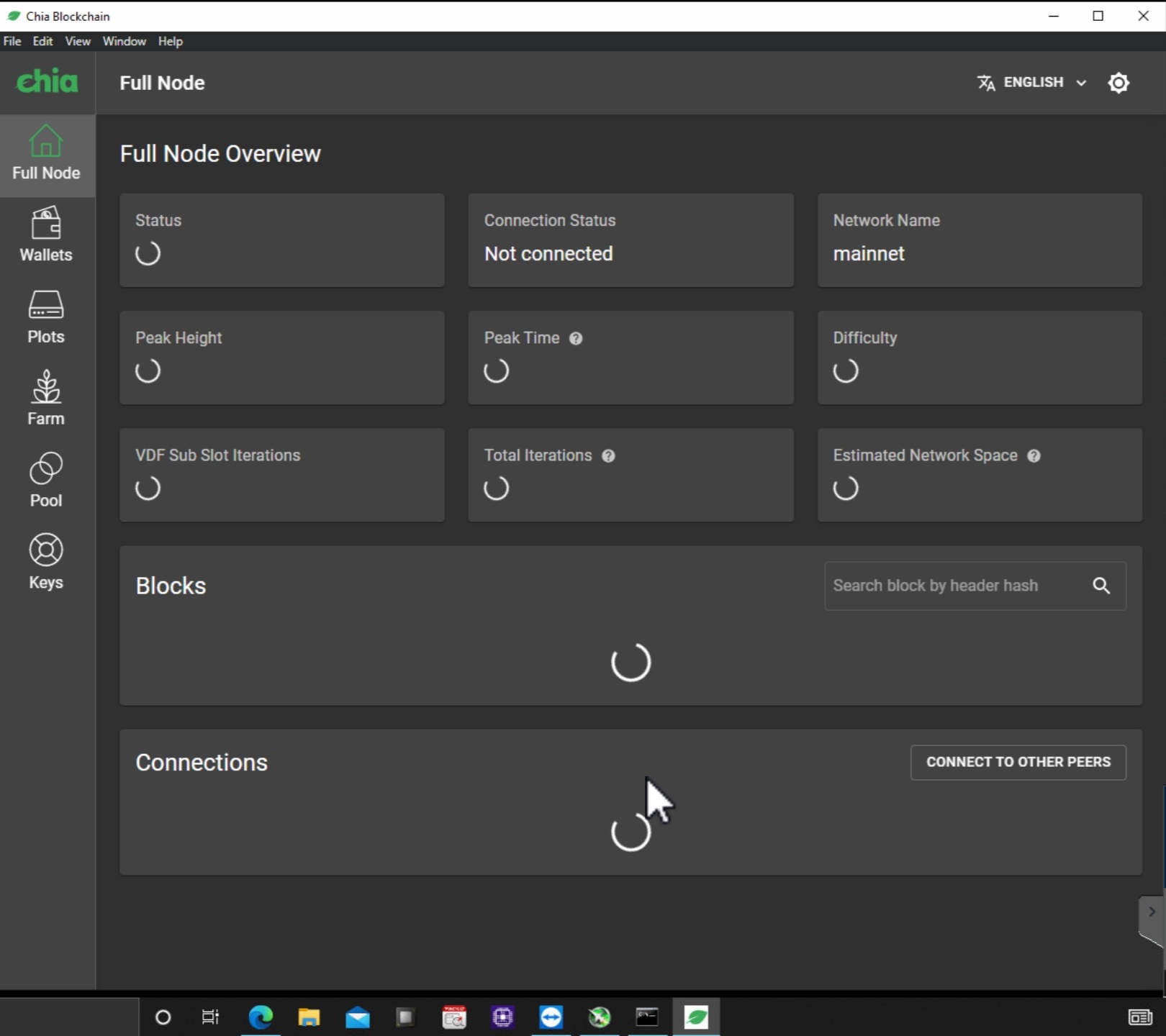Screen dimensions: 1166x1036
Task: Open the File menu
Action: point(12,41)
